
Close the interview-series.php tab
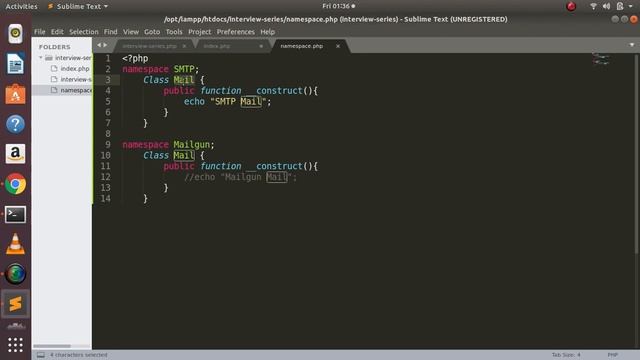click(x=184, y=46)
